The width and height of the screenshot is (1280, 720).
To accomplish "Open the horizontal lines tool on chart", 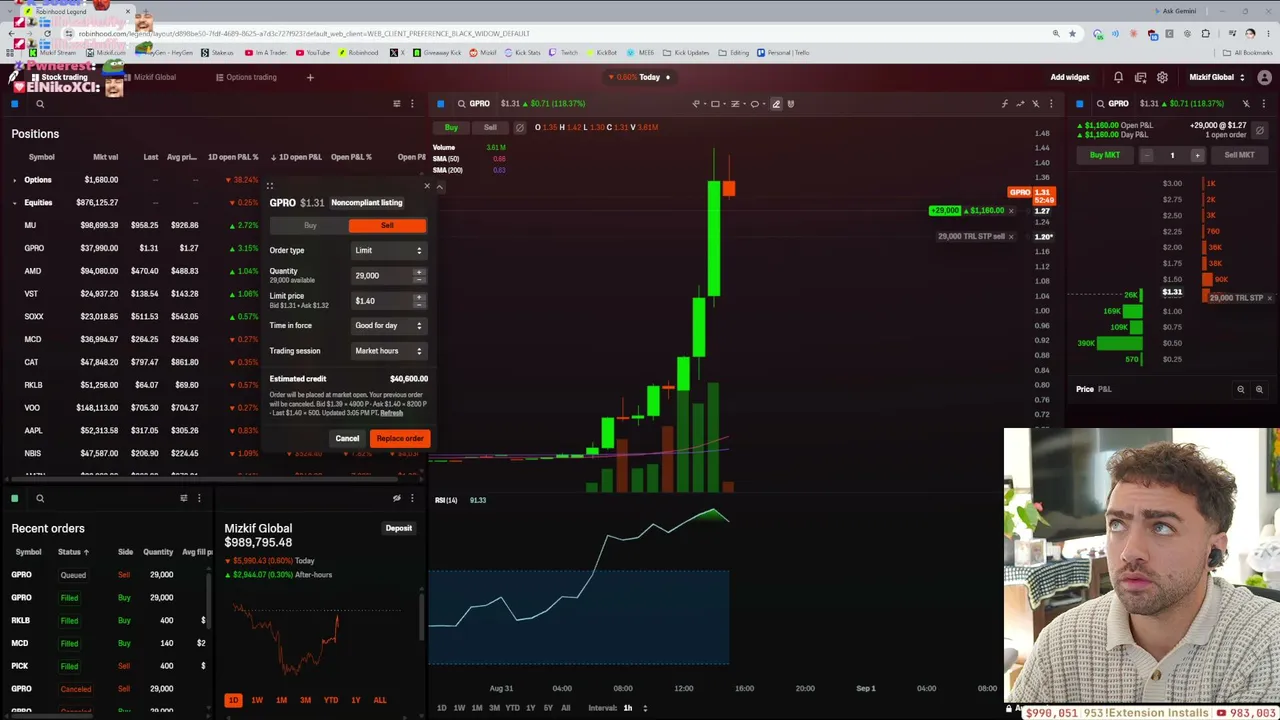I will coord(735,103).
